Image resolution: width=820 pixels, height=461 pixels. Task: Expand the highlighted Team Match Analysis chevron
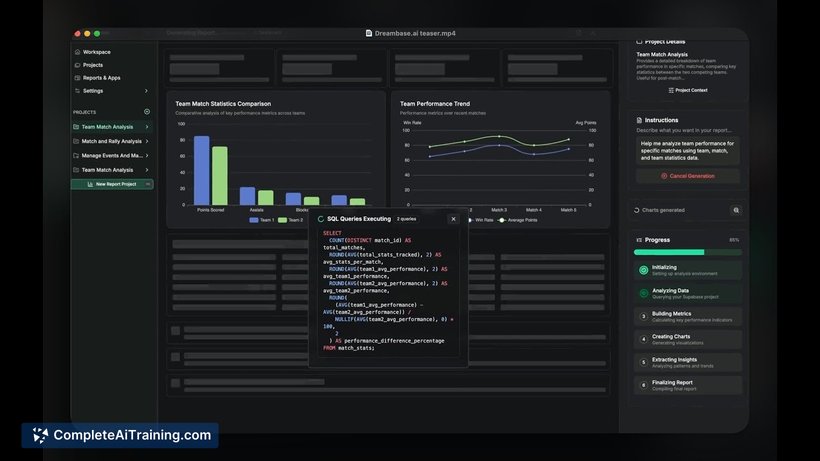147,127
